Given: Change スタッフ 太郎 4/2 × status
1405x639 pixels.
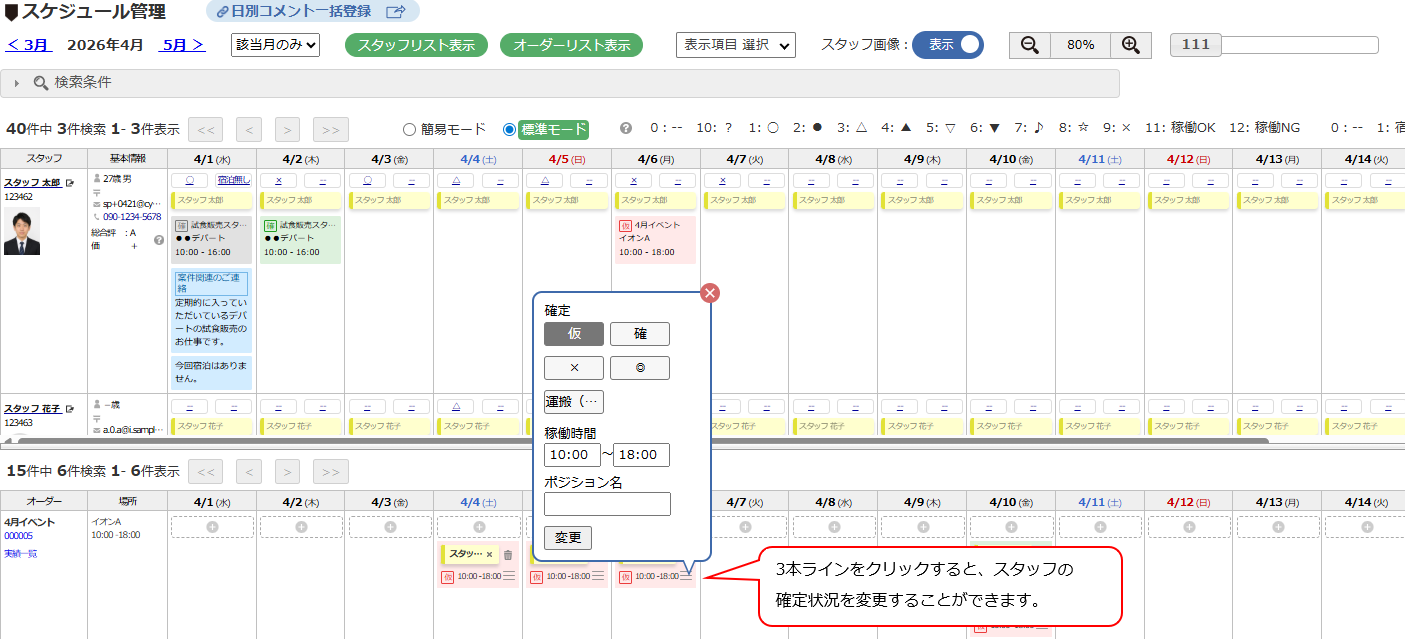Looking at the screenshot, I should (278, 181).
